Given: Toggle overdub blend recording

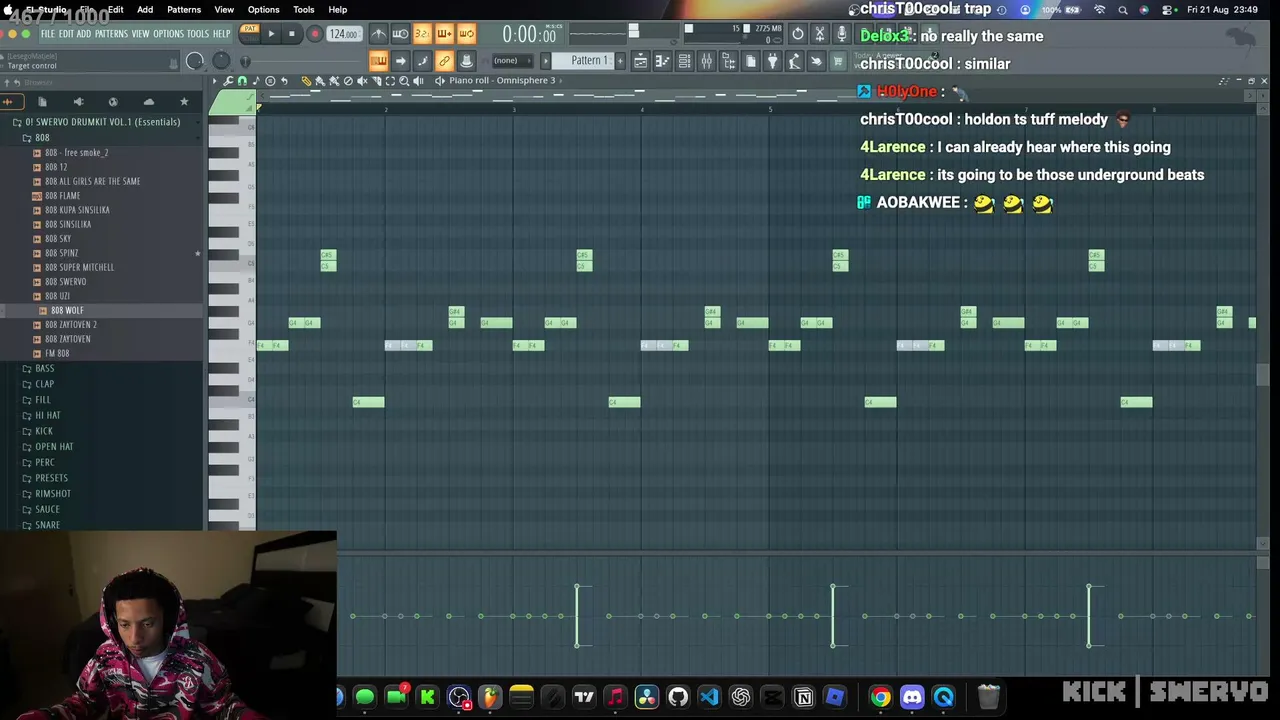Looking at the screenshot, I should click(x=444, y=34).
